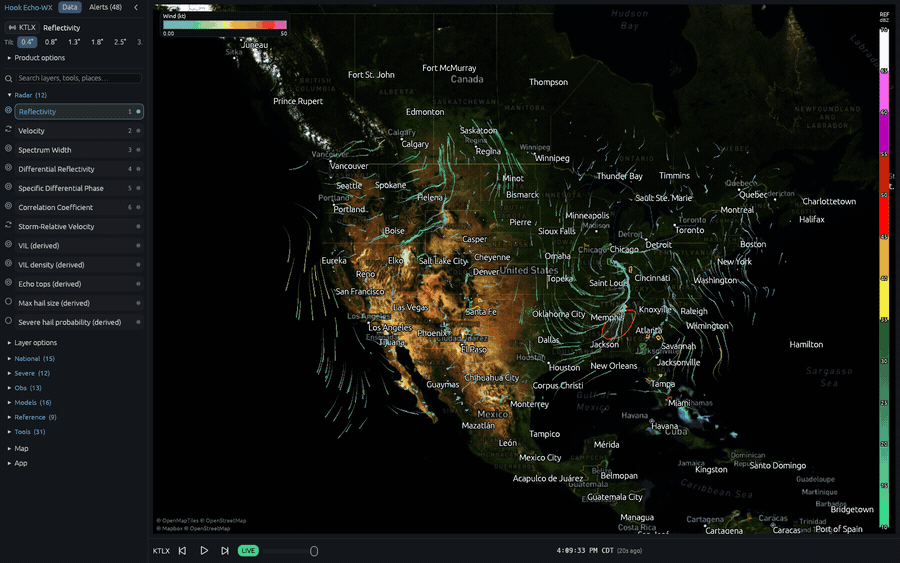Toggle the Echo tops status dot
900x563 pixels.
click(x=138, y=284)
